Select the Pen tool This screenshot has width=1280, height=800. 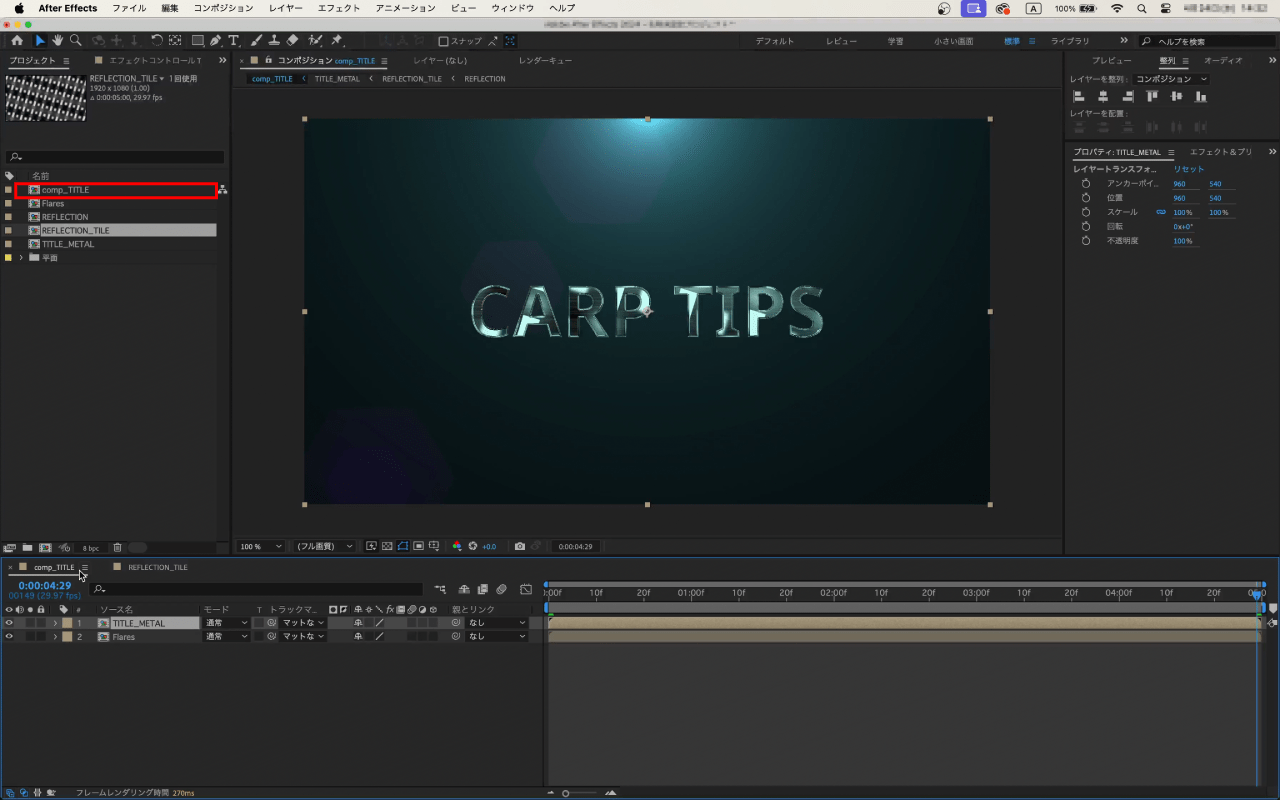(x=216, y=41)
